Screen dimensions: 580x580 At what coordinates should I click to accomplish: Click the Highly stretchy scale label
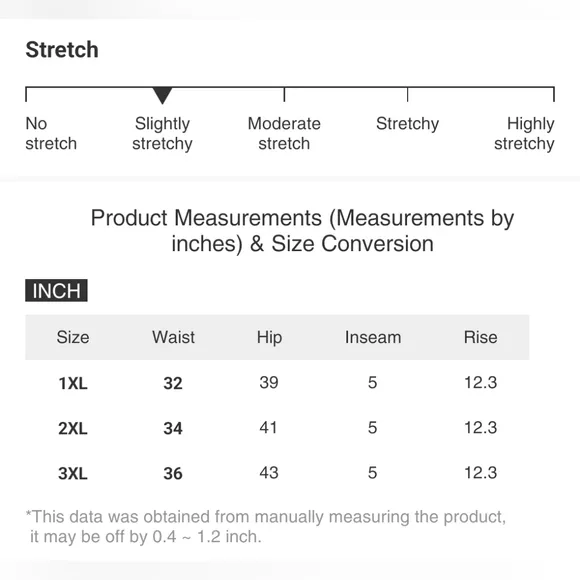524,134
